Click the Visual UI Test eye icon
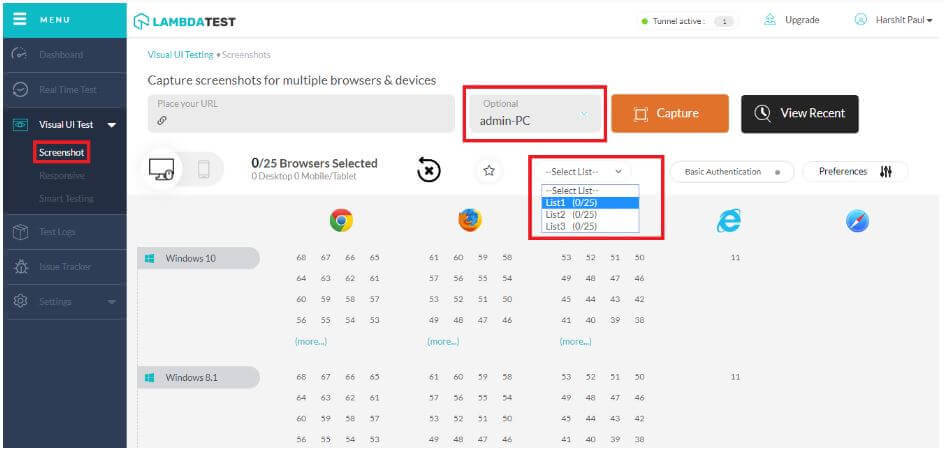Image resolution: width=944 pixels, height=453 pixels. click(20, 125)
